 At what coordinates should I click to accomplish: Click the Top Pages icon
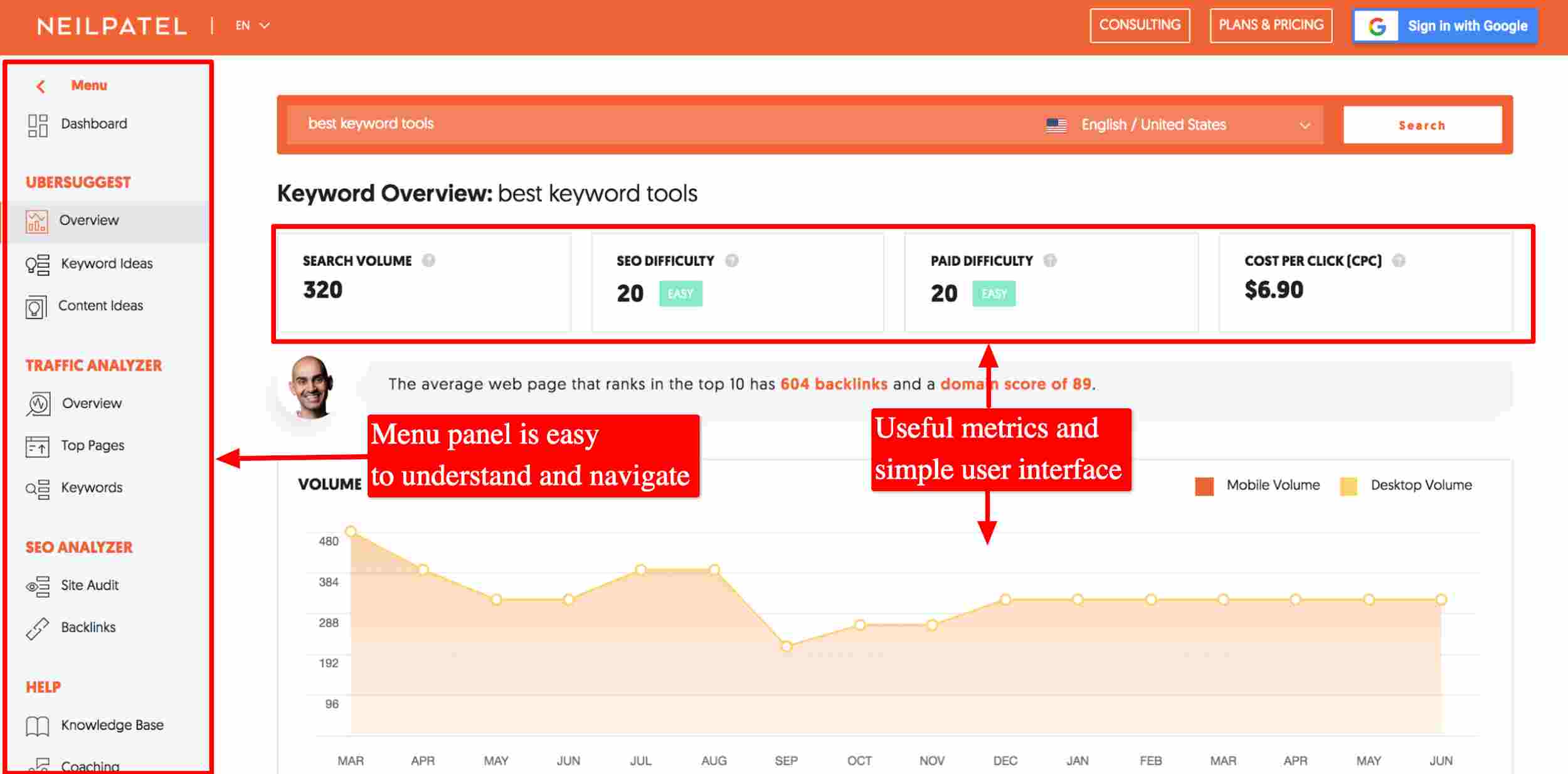click(x=38, y=447)
